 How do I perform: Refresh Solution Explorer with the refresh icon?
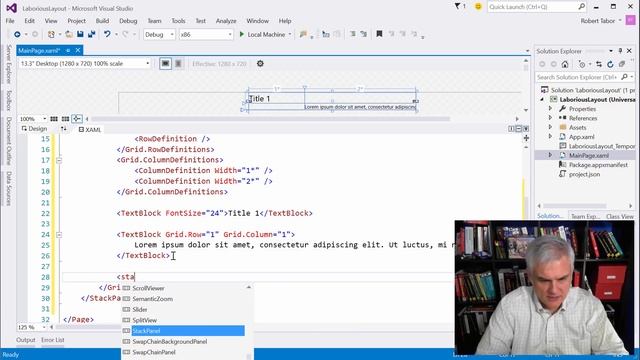(610, 64)
